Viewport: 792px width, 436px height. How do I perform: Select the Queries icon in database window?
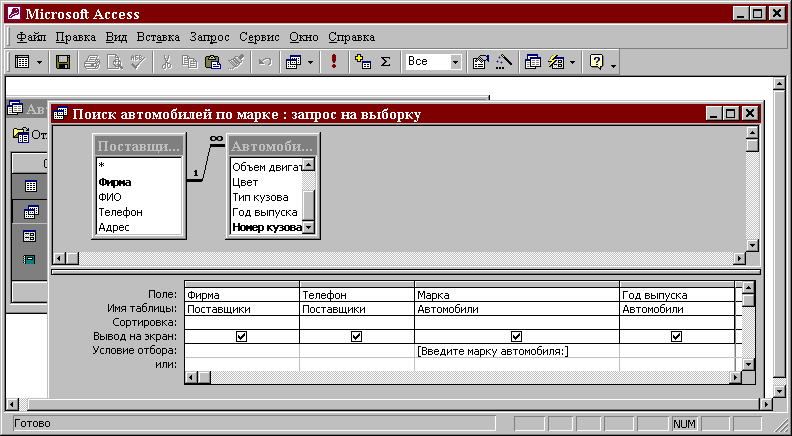tap(30, 212)
